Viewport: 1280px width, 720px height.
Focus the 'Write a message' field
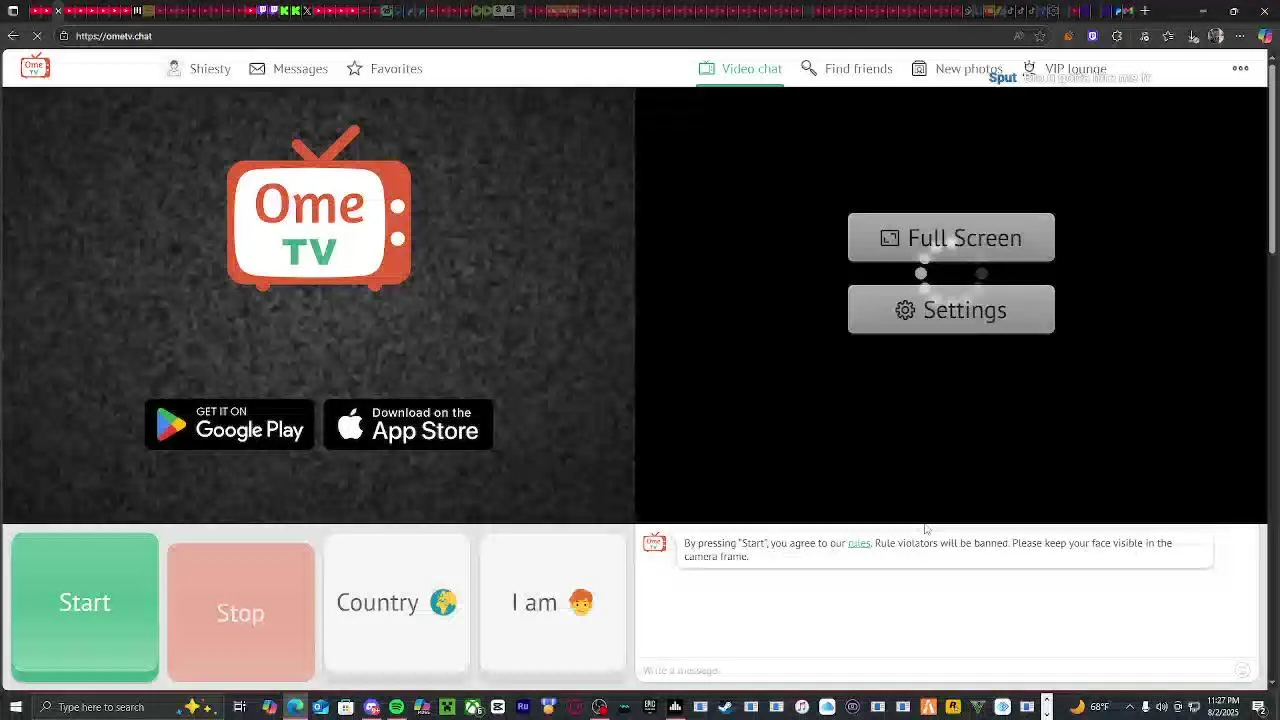pos(935,670)
